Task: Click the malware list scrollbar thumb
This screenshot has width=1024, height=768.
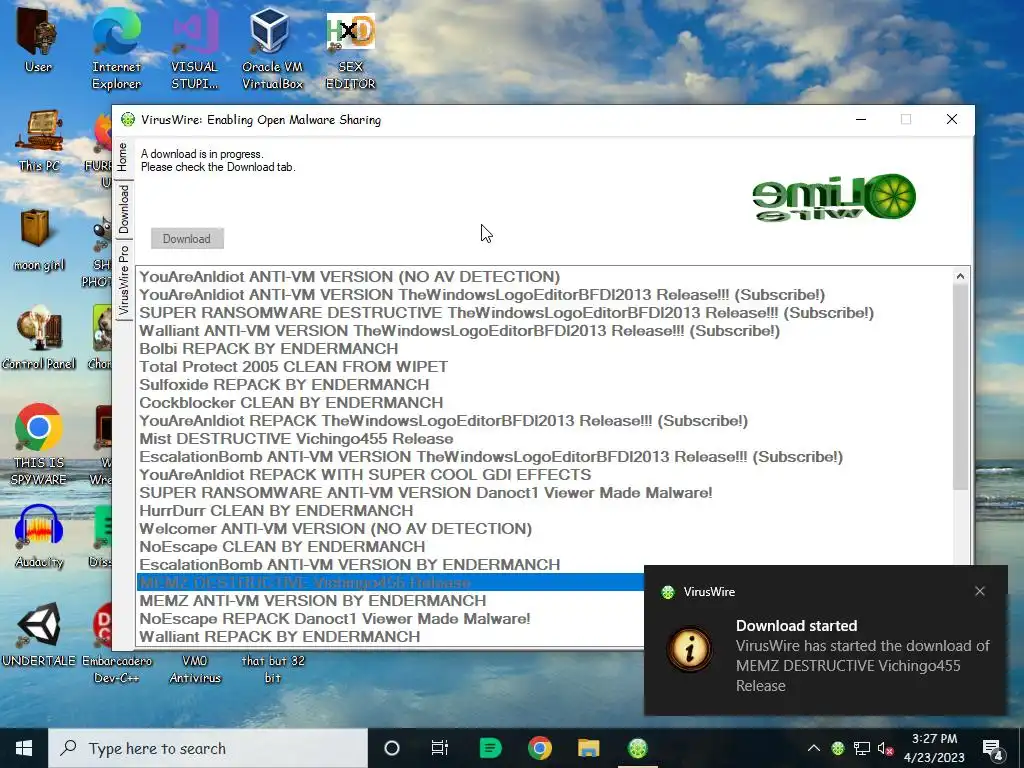Action: pyautogui.click(x=960, y=387)
